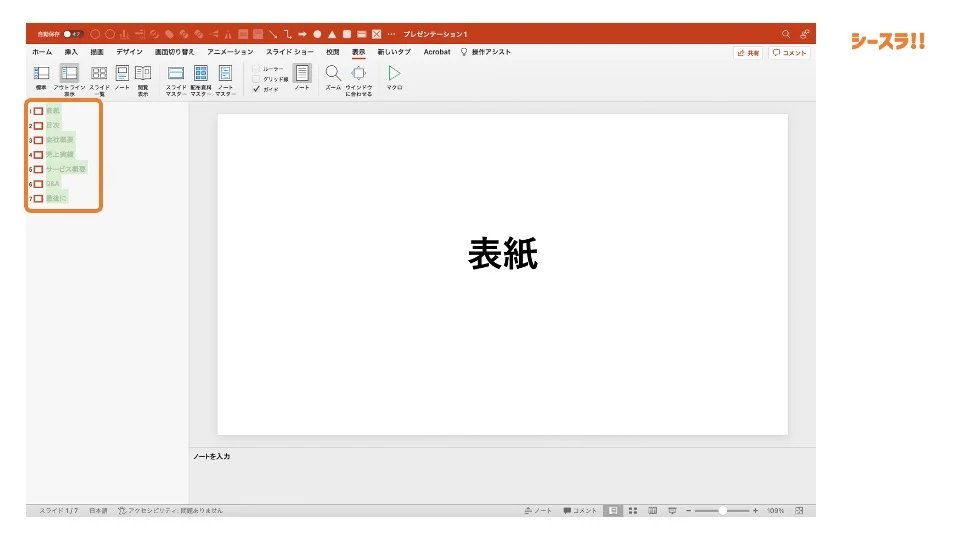Uncheck the Guides (ガイド) checkbox

pyautogui.click(x=257, y=89)
